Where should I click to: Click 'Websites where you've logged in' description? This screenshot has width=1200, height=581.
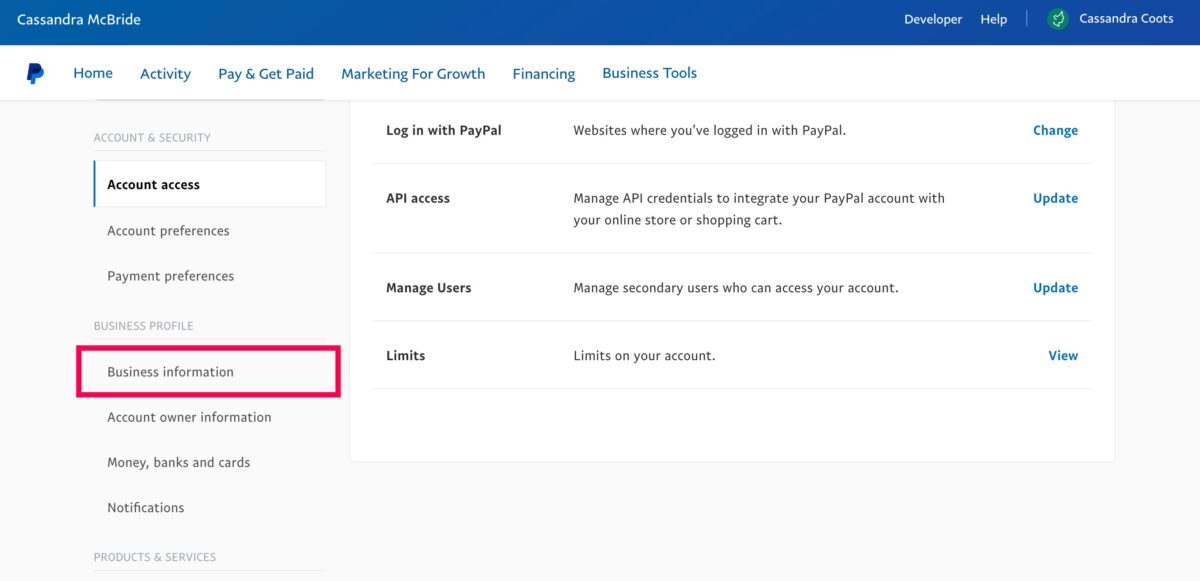pos(710,130)
